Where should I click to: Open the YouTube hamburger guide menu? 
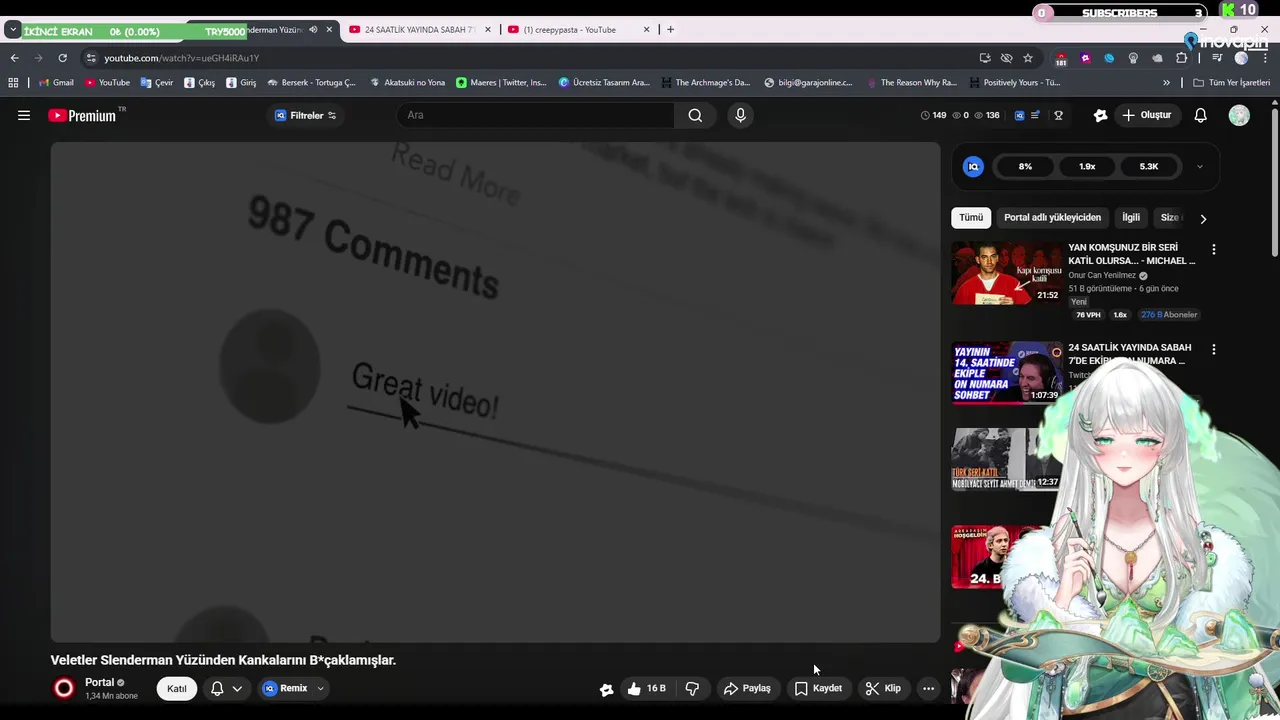(24, 115)
